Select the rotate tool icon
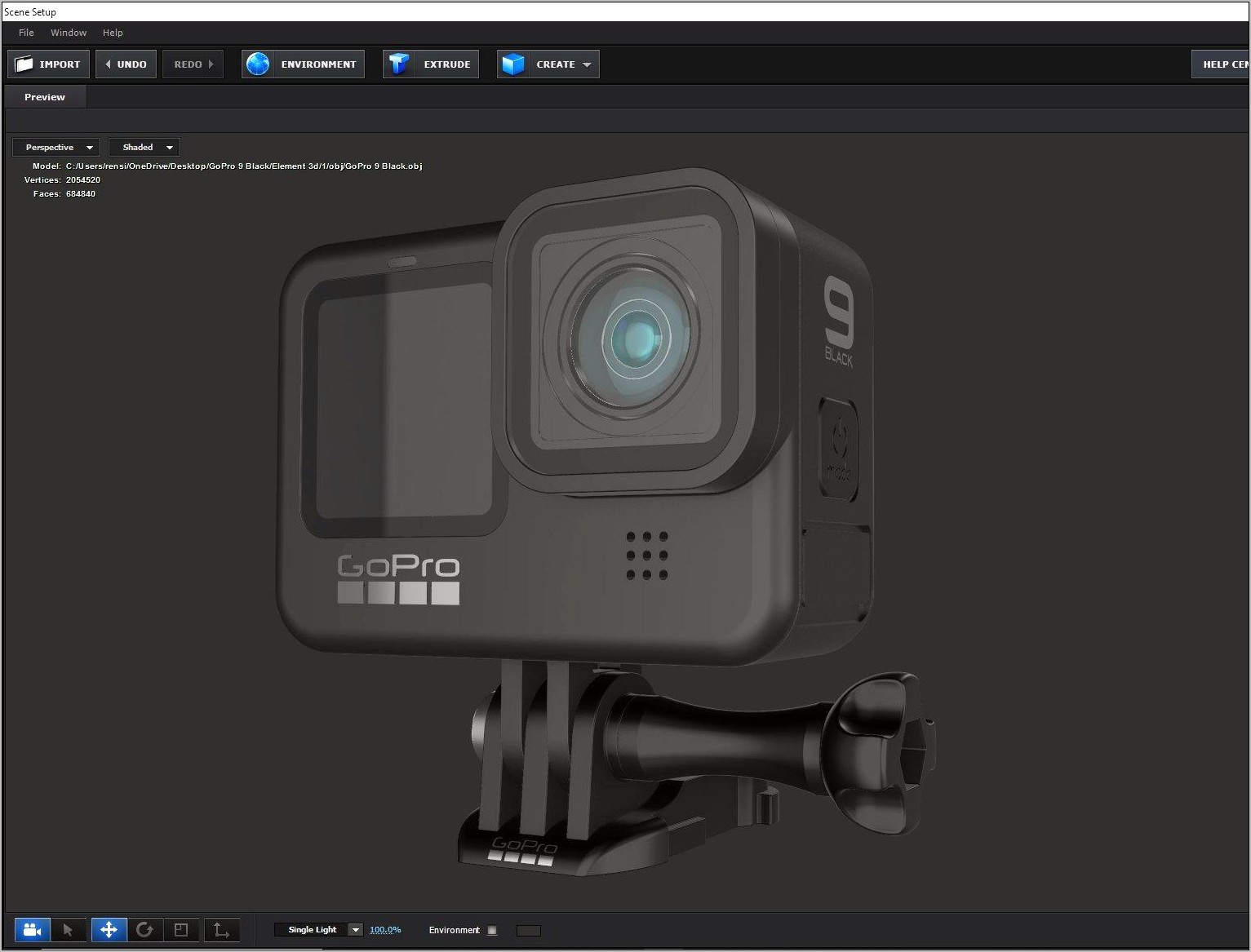This screenshot has height=952, width=1251. tap(144, 930)
